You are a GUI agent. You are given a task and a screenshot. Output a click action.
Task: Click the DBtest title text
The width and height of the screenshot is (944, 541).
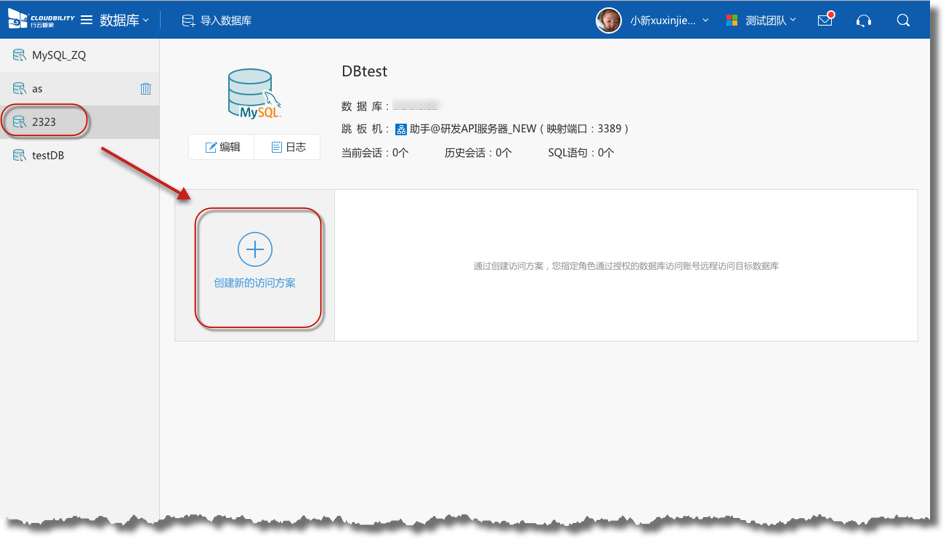(364, 71)
